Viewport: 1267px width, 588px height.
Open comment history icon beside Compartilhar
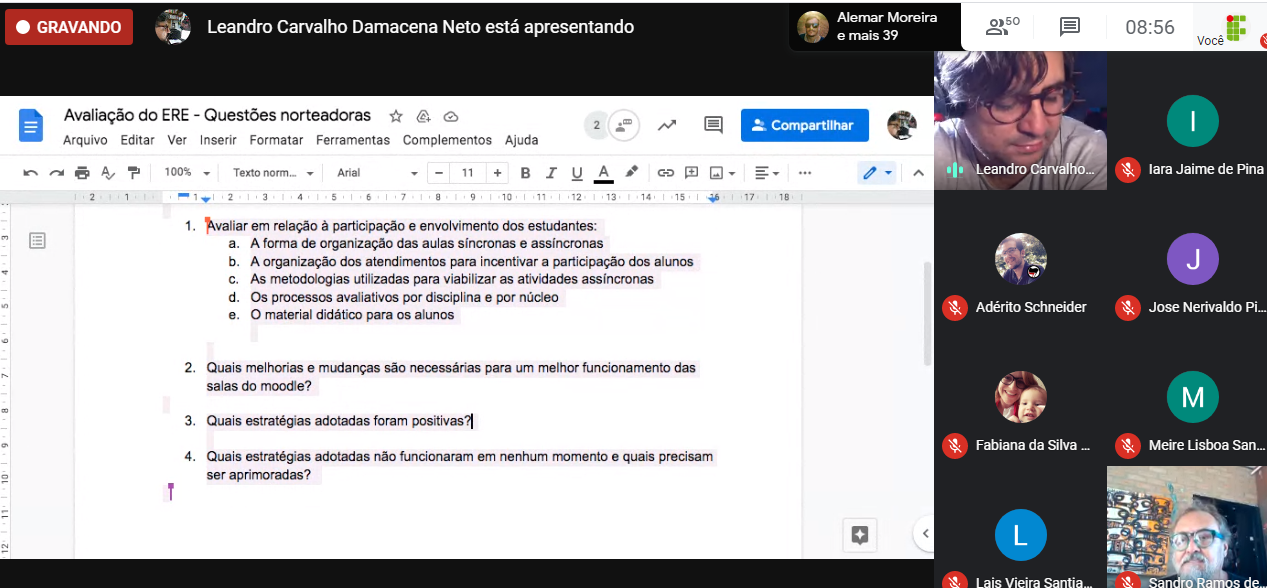point(713,125)
